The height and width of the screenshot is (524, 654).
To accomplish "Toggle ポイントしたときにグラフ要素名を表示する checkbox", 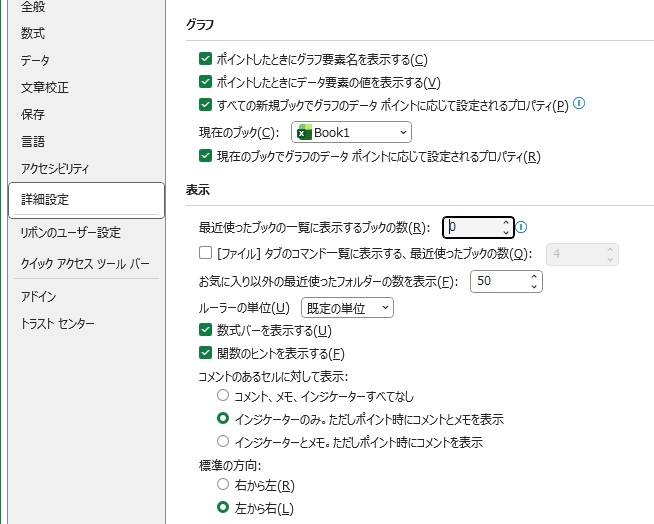I will [x=205, y=59].
